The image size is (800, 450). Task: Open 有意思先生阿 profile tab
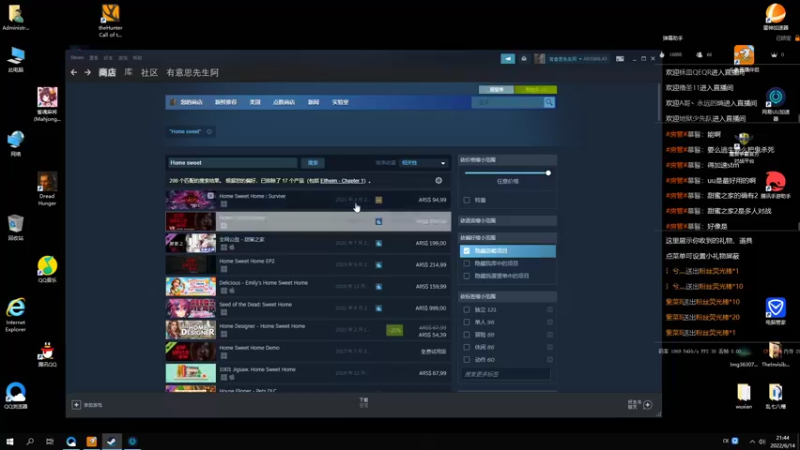192,72
